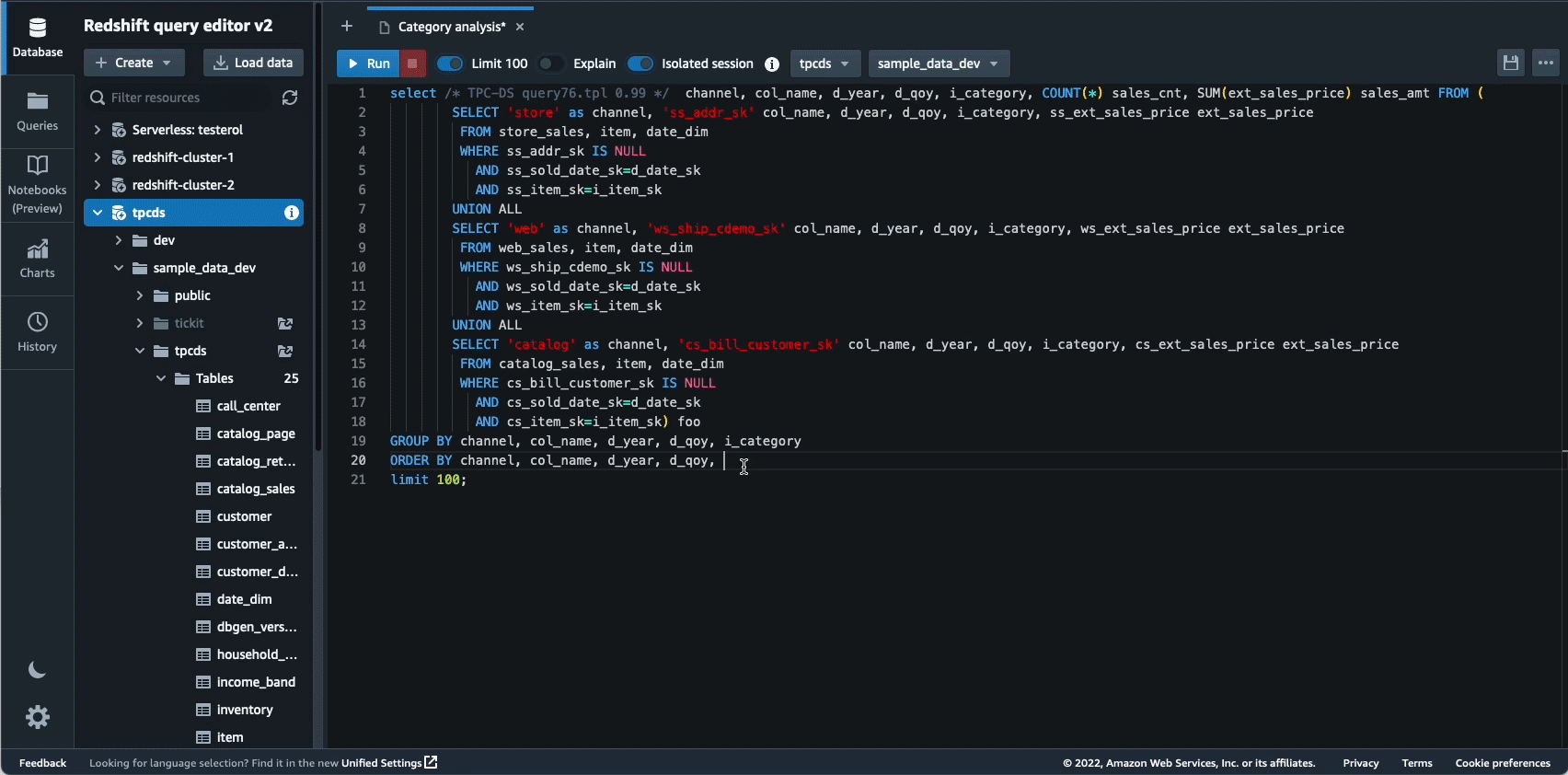The width and height of the screenshot is (1568, 775).
Task: Open query History
Action: (37, 332)
